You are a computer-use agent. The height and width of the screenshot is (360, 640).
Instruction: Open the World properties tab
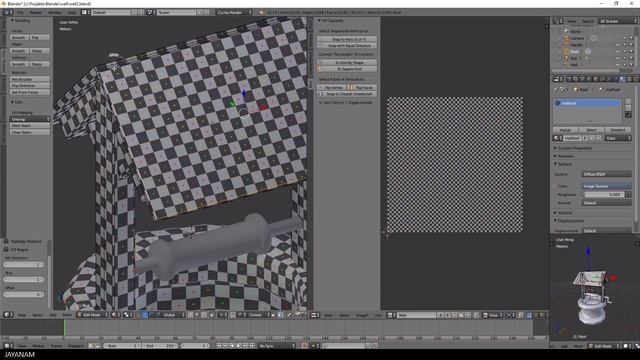(589, 79)
